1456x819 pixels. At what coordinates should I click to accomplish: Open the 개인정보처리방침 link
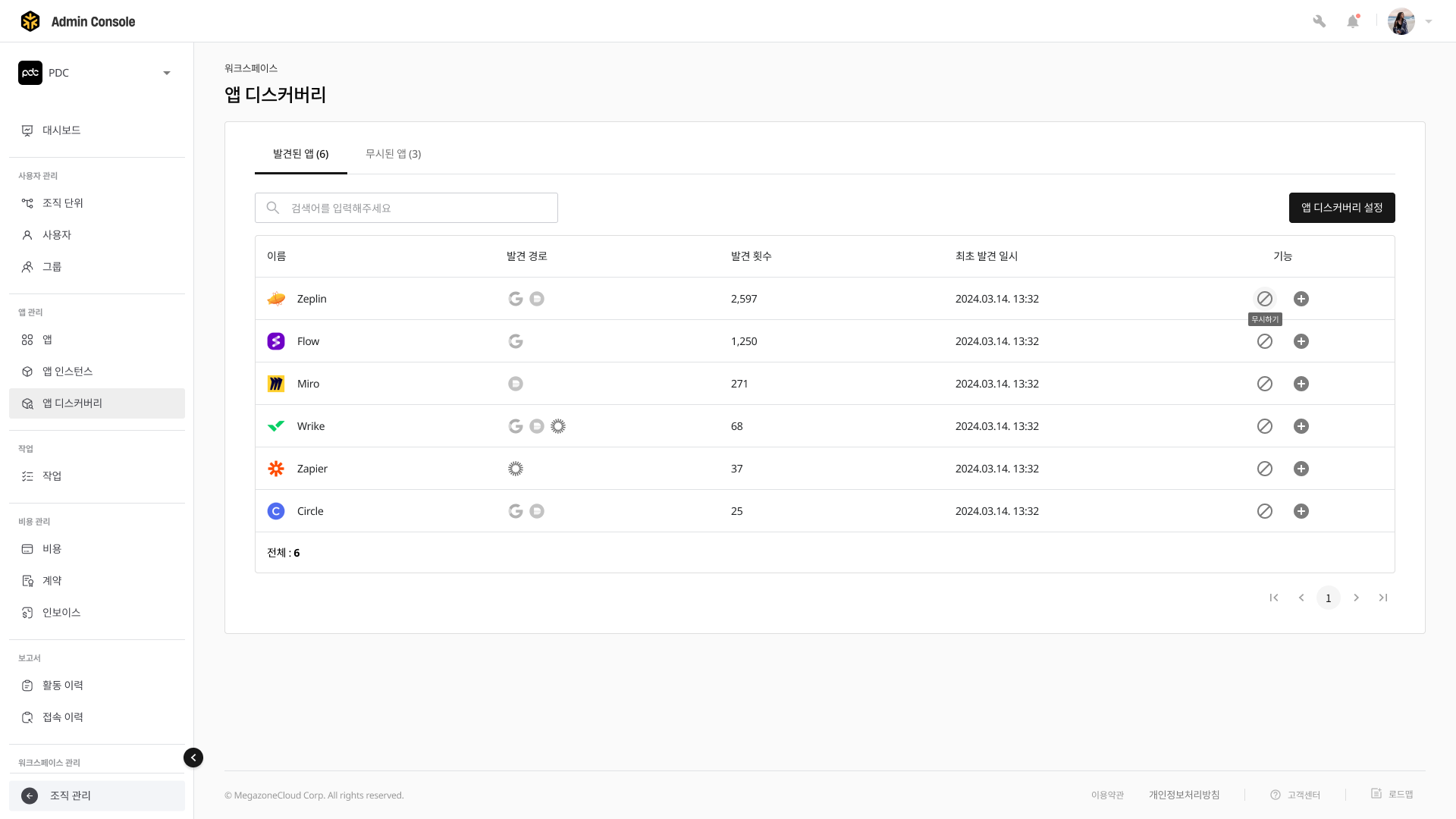(1184, 795)
